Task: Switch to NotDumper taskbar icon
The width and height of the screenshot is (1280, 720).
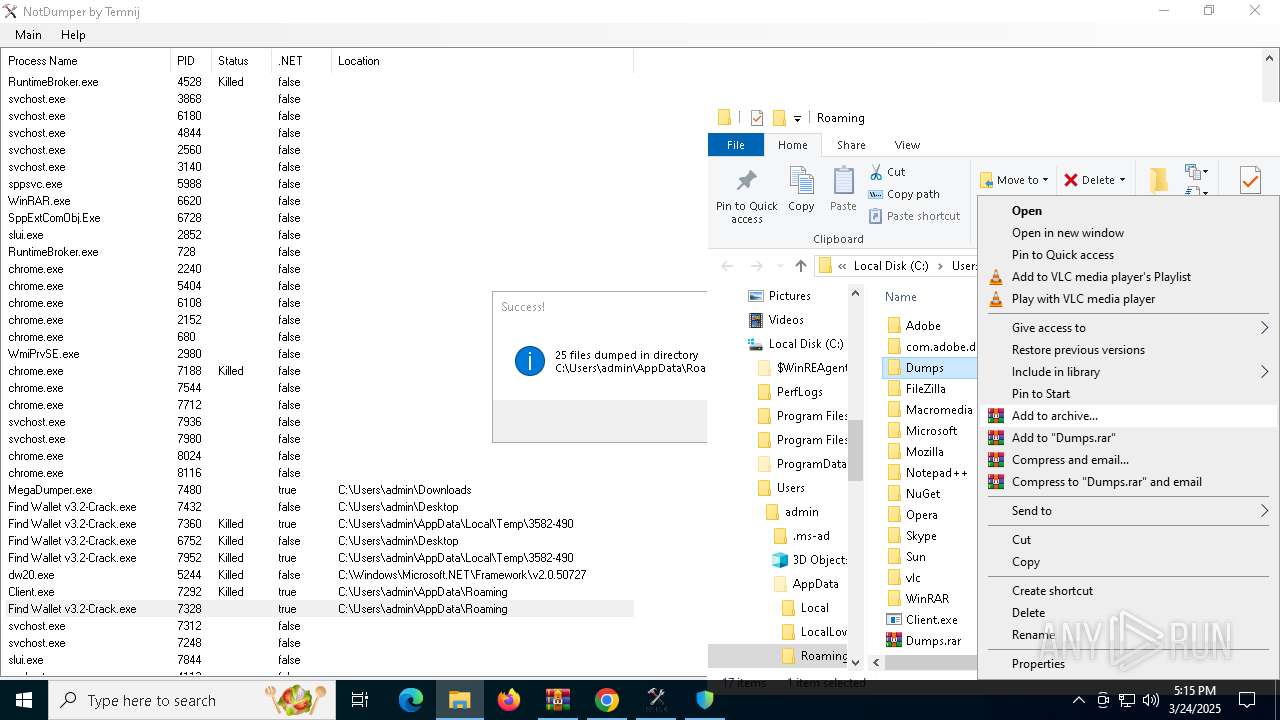Action: (656, 700)
